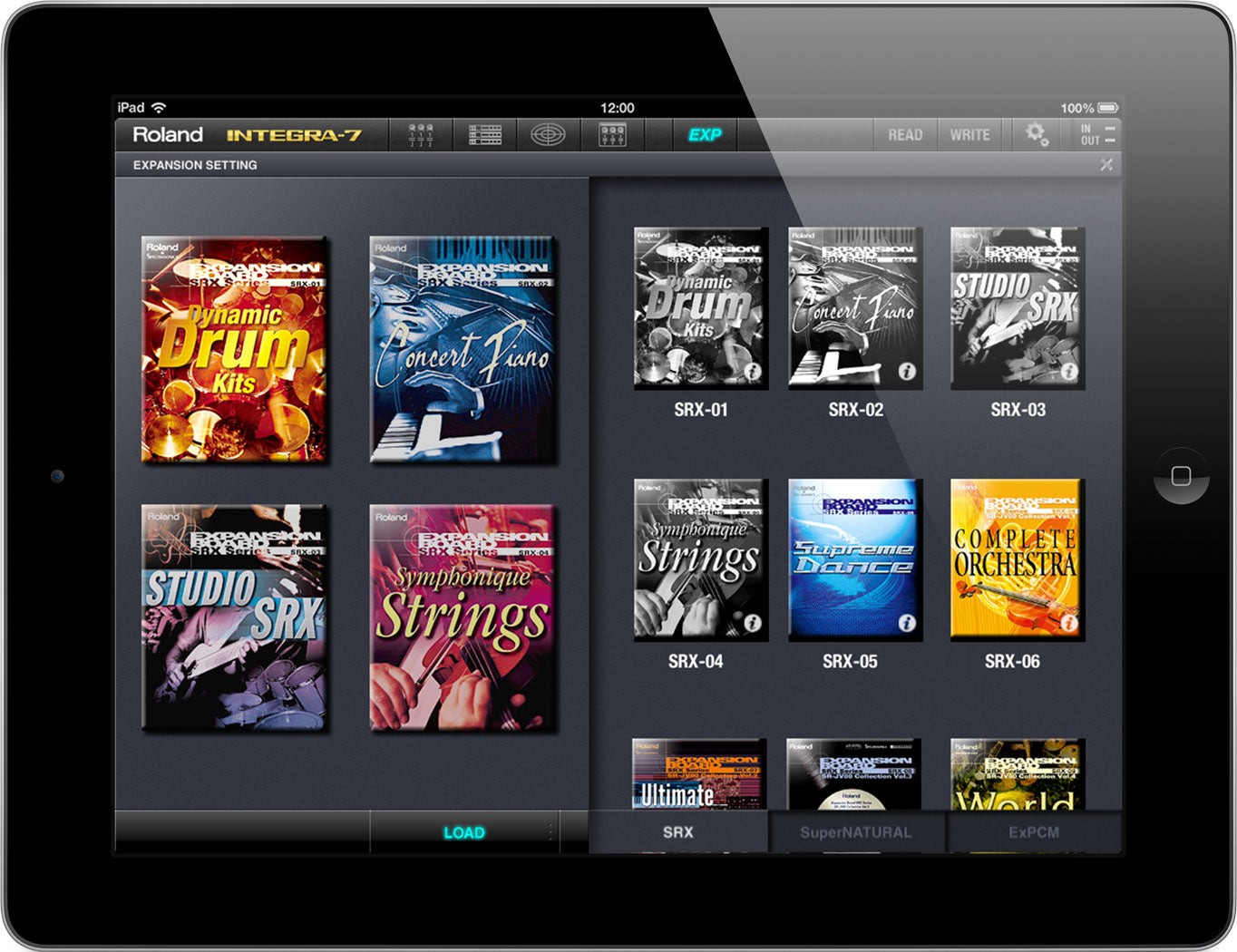Show info for SRX-05 Supreme Dance
The image size is (1237, 952).
(906, 623)
